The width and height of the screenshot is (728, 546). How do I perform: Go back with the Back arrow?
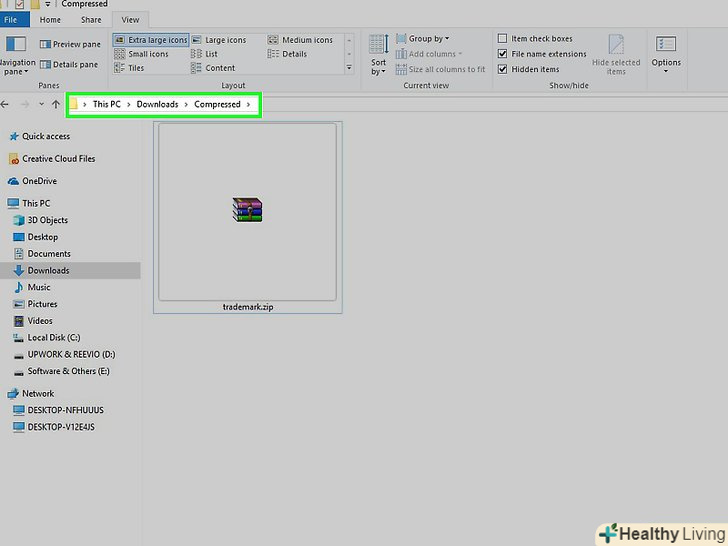(x=5, y=104)
